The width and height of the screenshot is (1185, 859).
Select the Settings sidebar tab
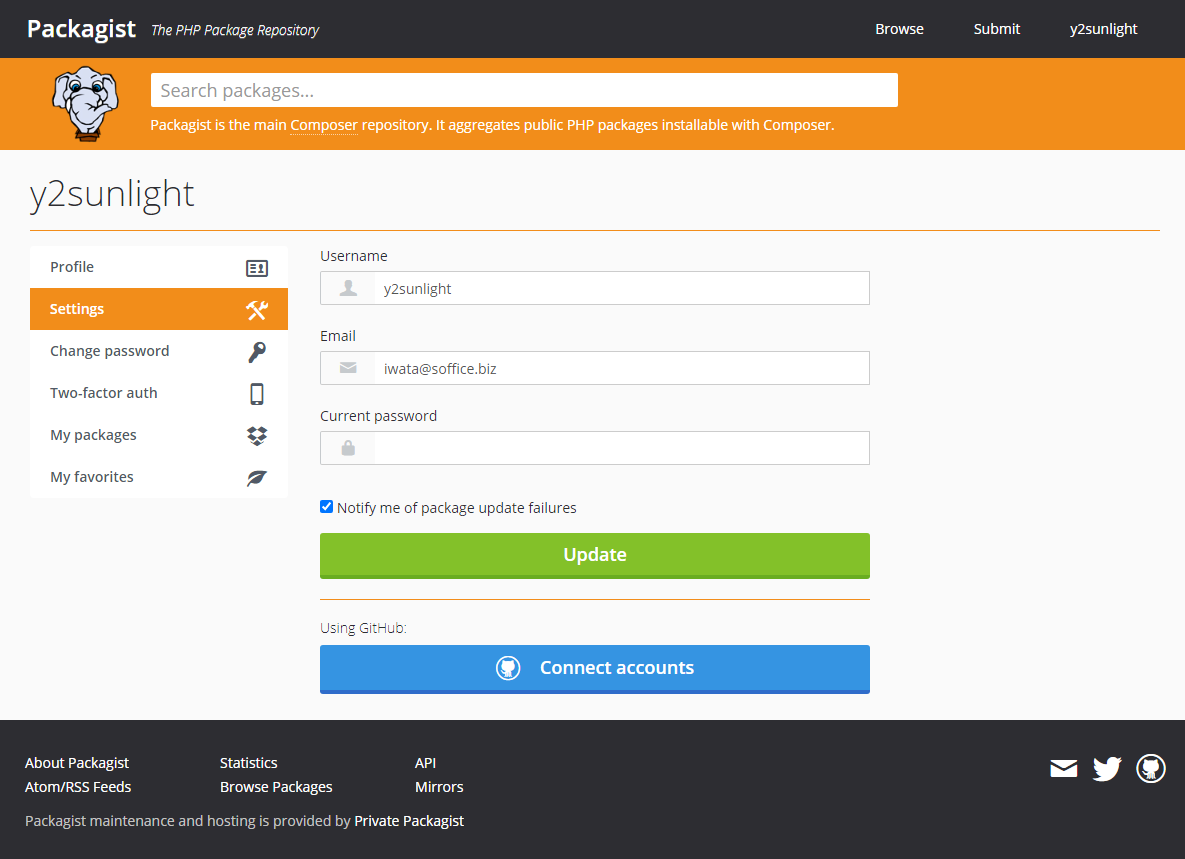[x=159, y=309]
